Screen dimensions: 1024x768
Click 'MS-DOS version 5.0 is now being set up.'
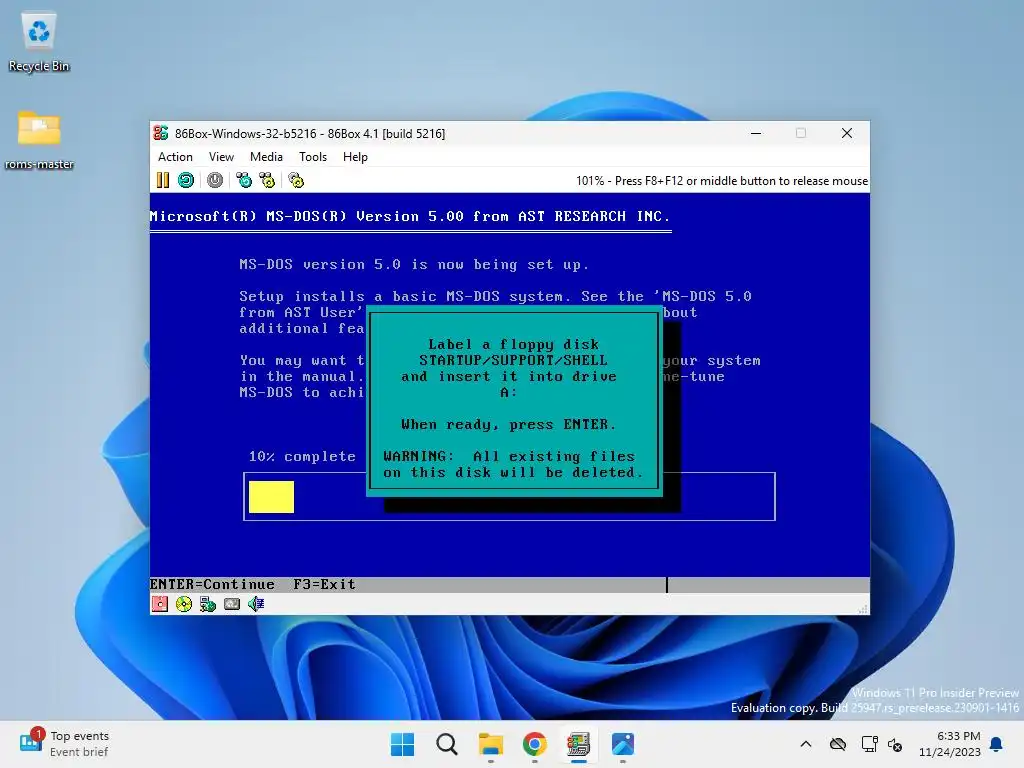click(414, 264)
